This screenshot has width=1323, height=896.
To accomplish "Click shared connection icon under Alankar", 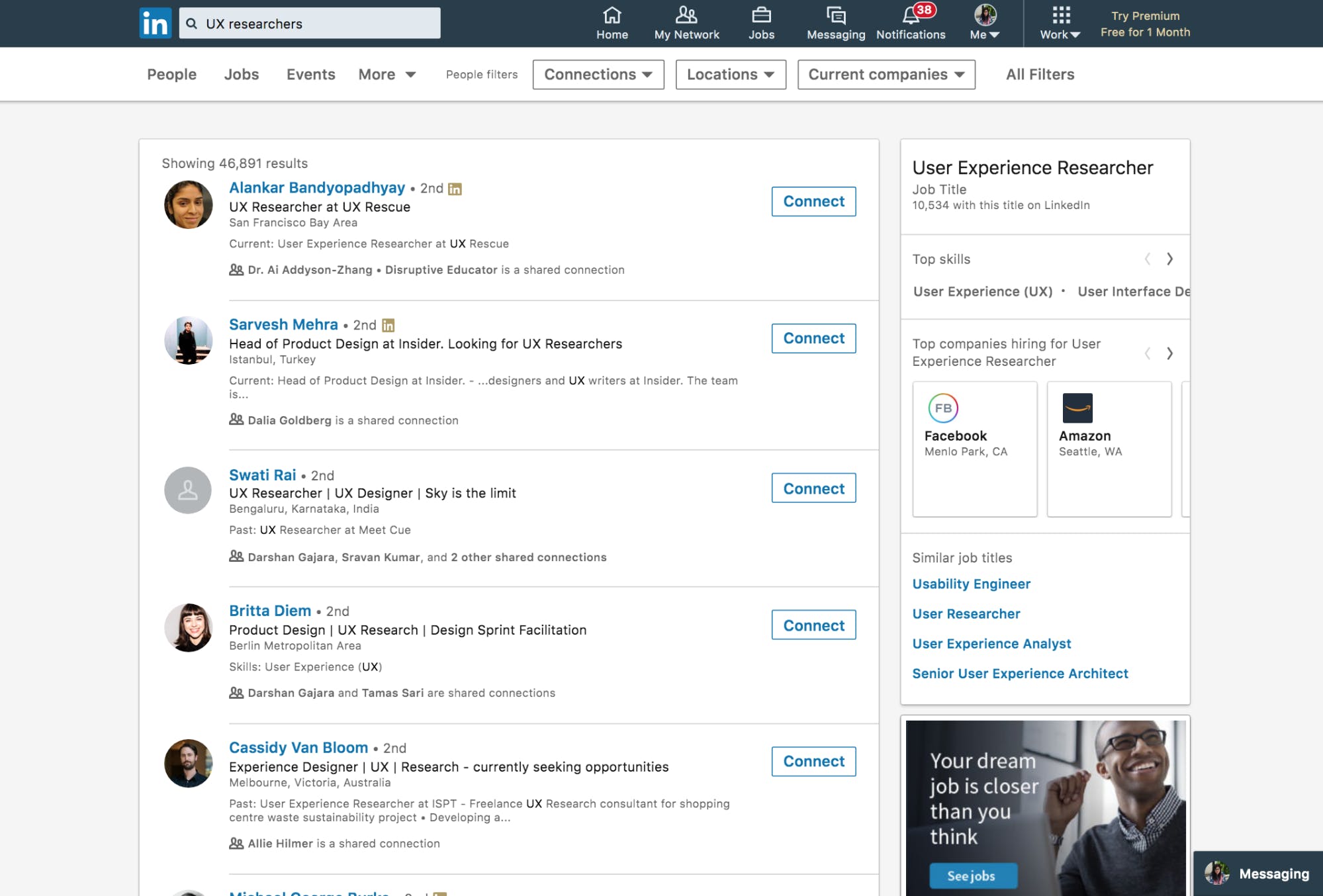I will click(x=236, y=269).
